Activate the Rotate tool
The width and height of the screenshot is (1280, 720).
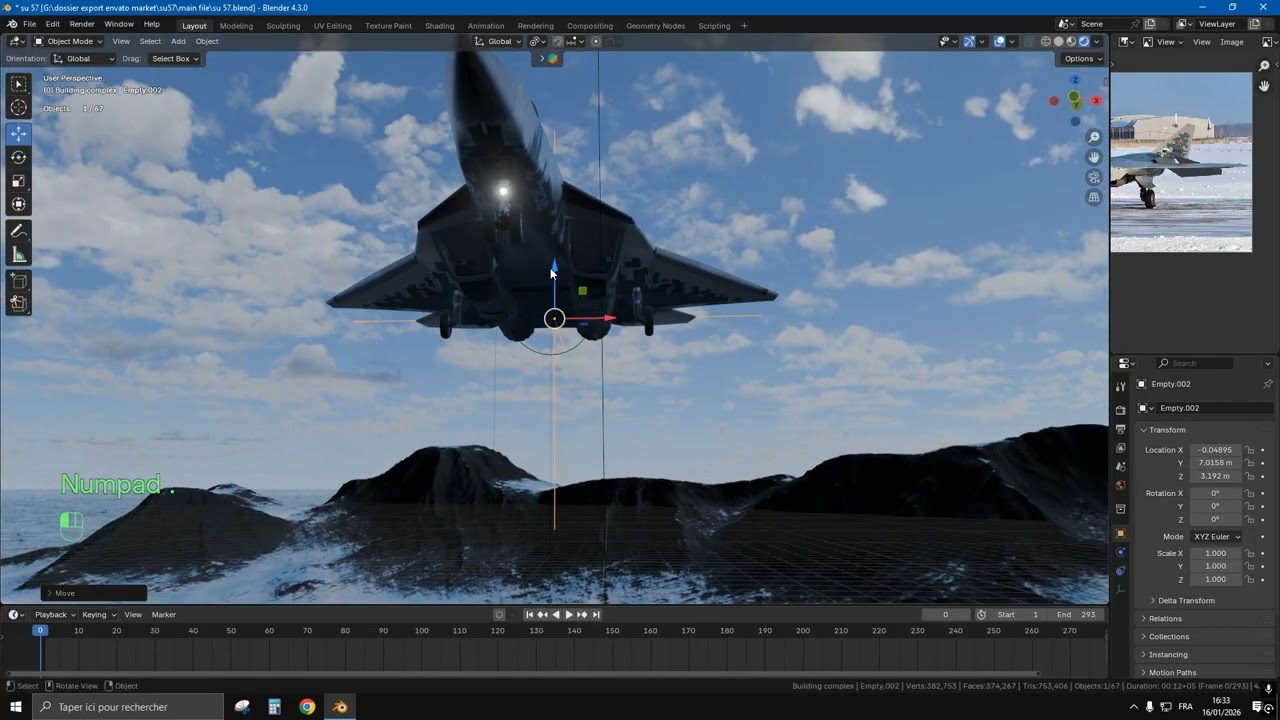pyautogui.click(x=19, y=157)
